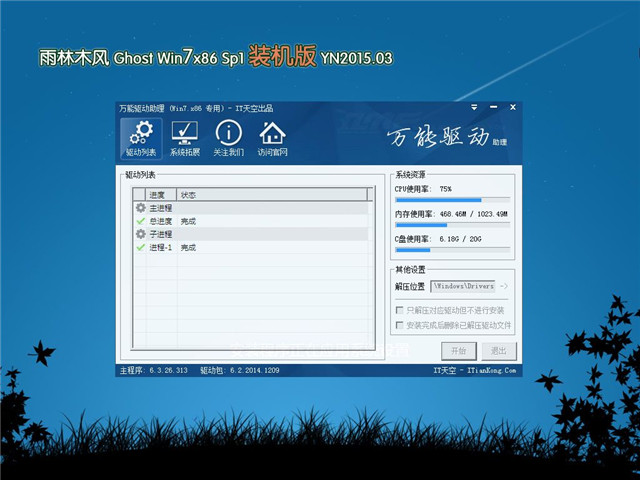
Task: Click the 主程序 version text 6.3.26.313
Action: pos(168,370)
